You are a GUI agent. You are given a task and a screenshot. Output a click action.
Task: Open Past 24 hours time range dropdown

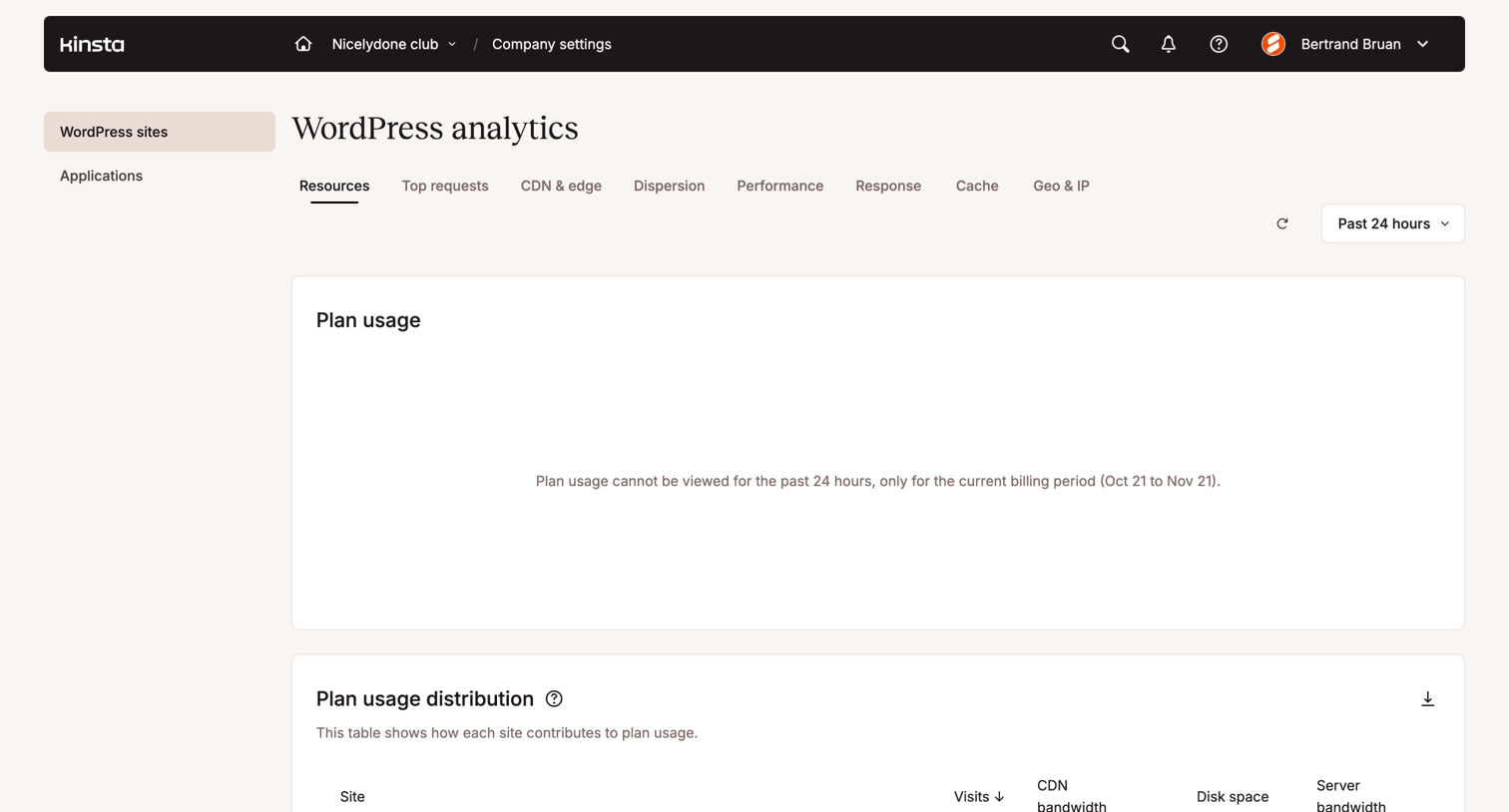coord(1392,223)
